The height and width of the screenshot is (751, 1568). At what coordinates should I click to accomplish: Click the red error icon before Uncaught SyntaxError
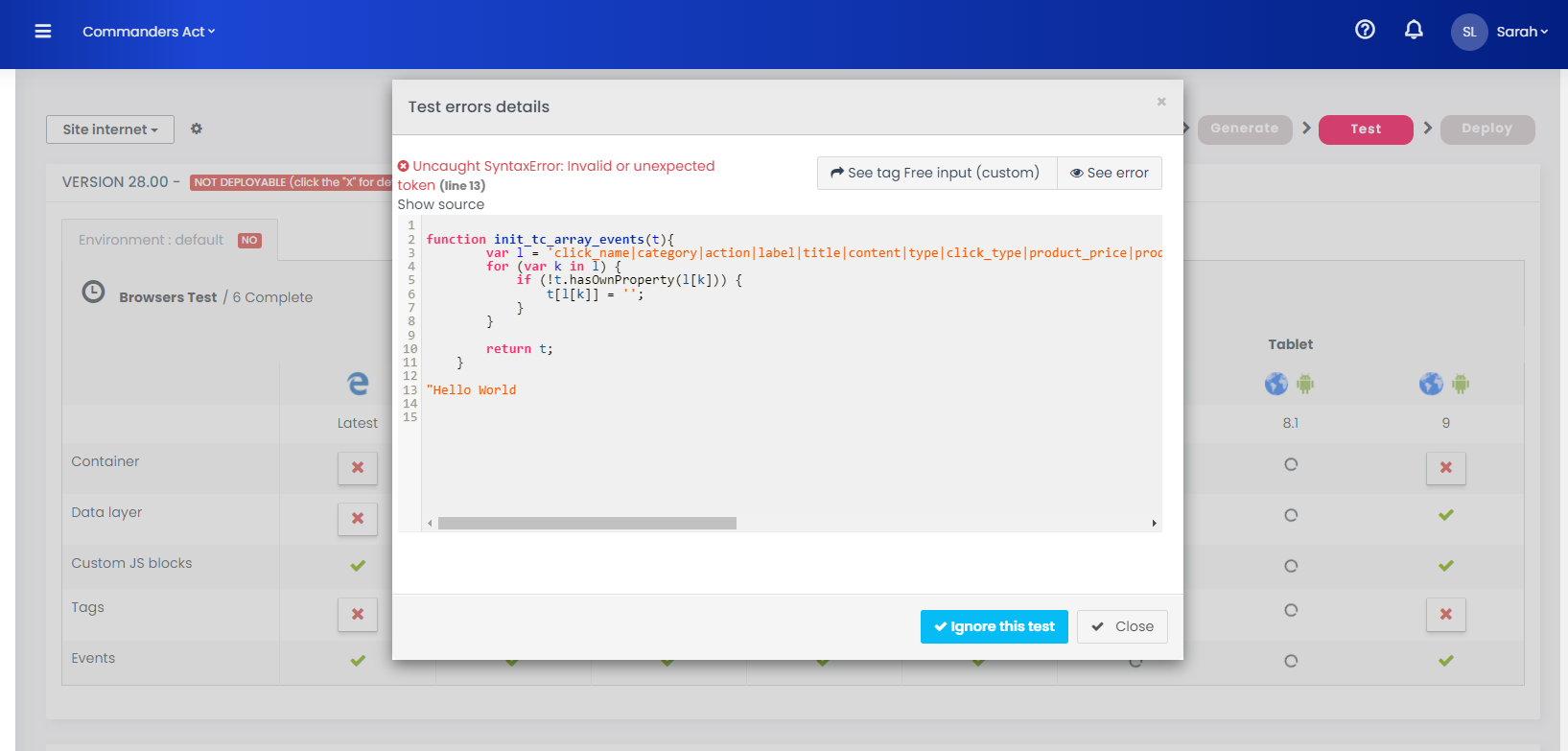404,166
